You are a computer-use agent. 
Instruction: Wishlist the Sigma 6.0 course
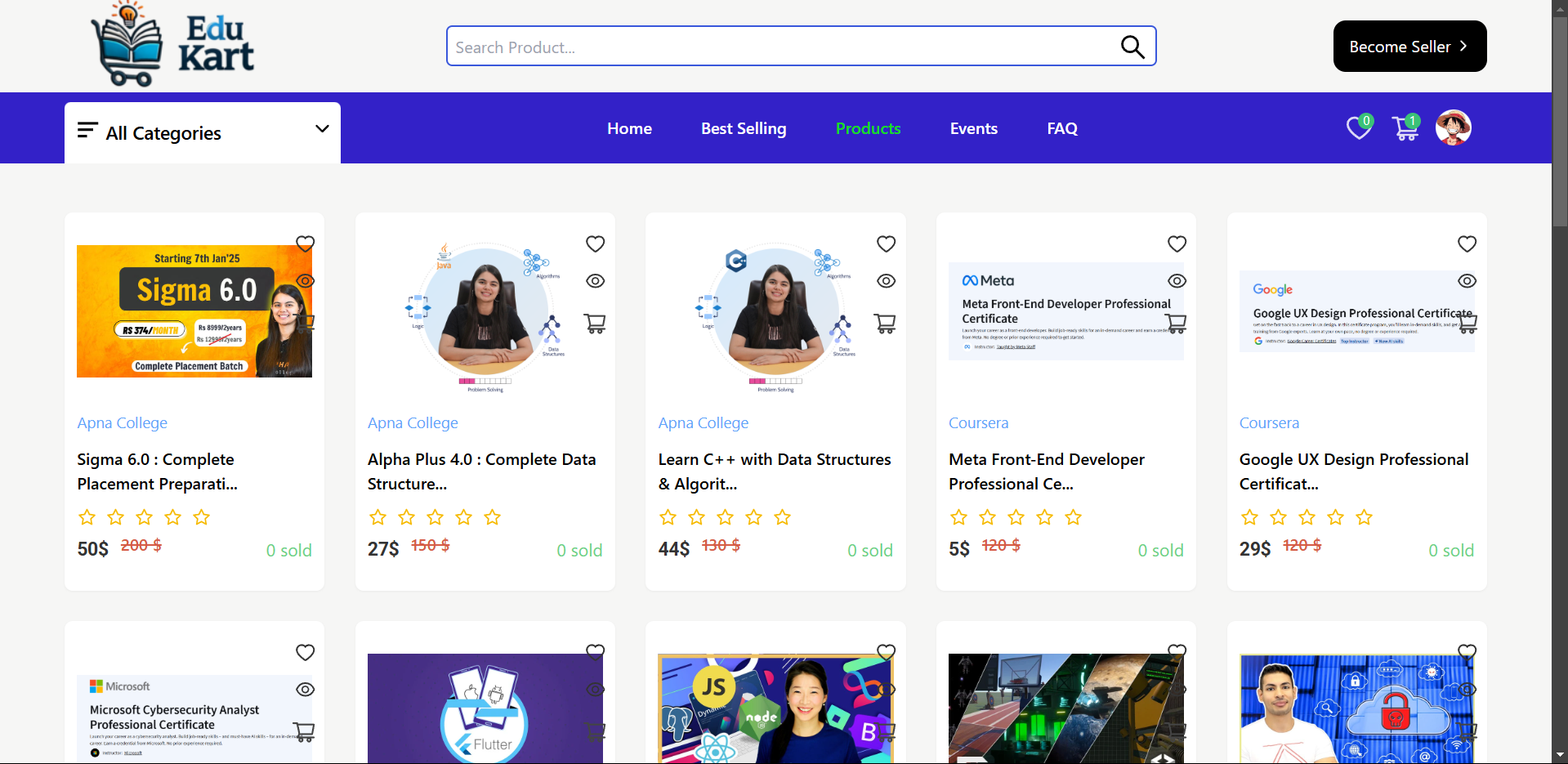pos(305,243)
